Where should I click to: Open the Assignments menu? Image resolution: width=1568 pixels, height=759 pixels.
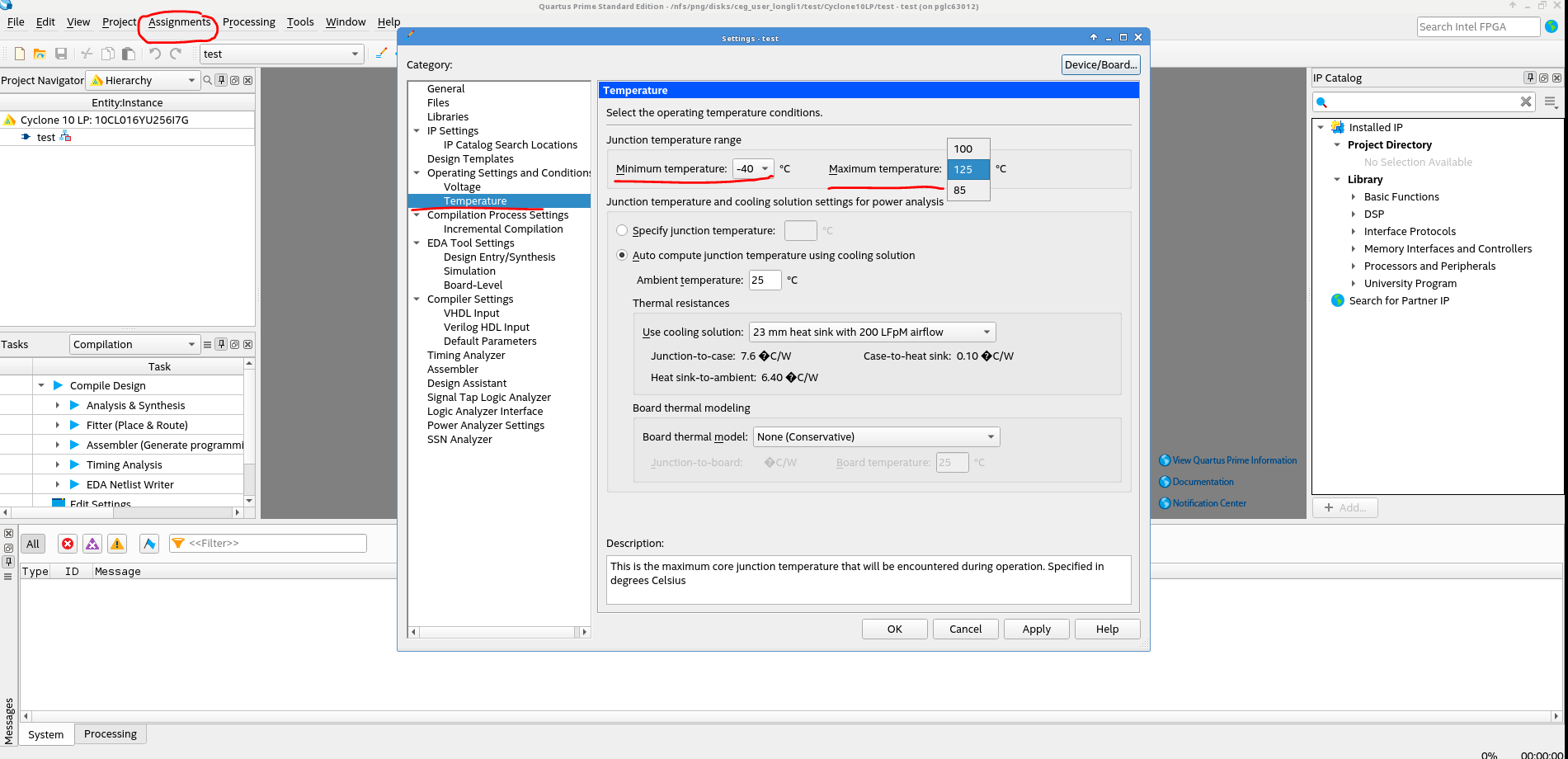(179, 22)
